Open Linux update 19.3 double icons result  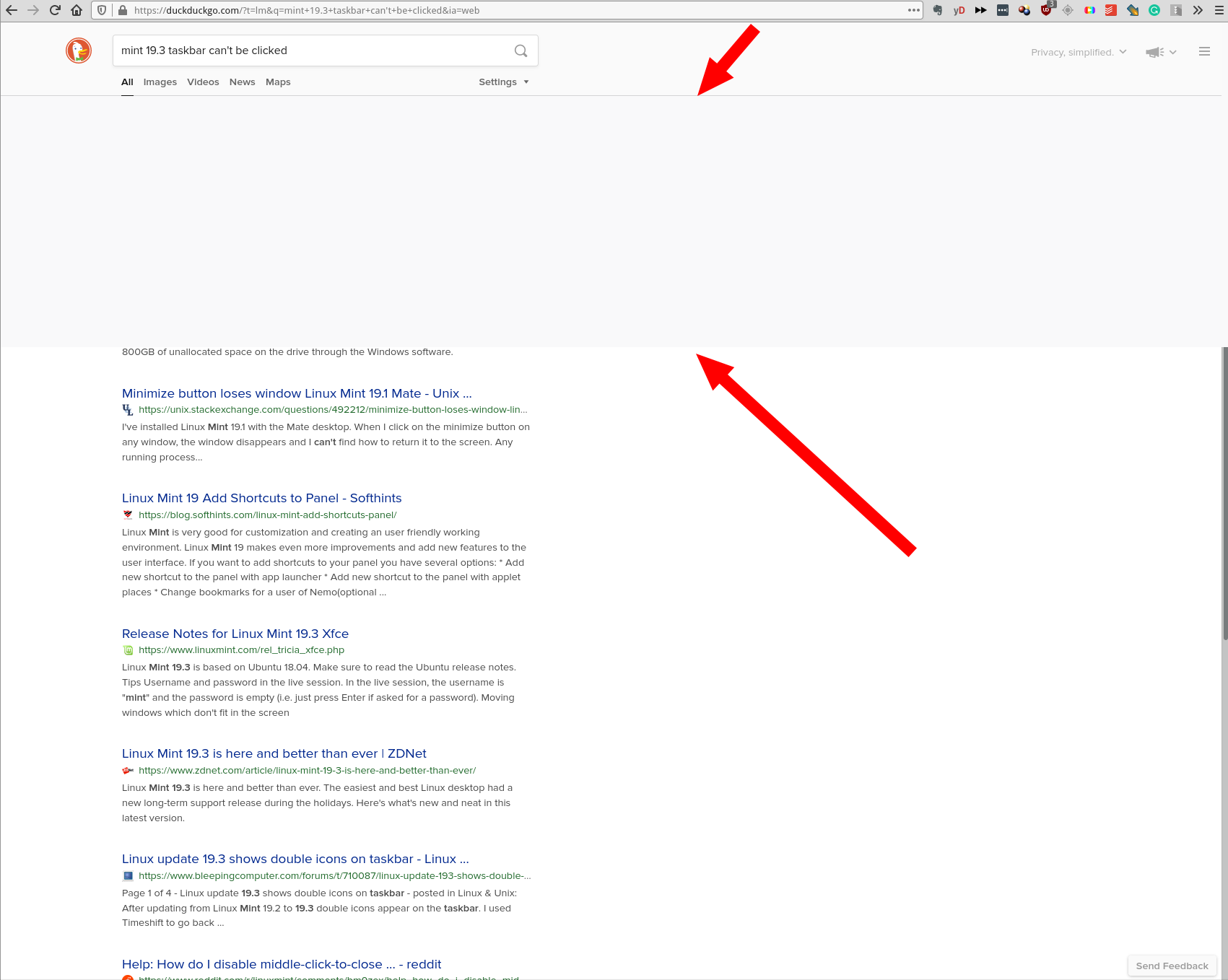point(295,859)
